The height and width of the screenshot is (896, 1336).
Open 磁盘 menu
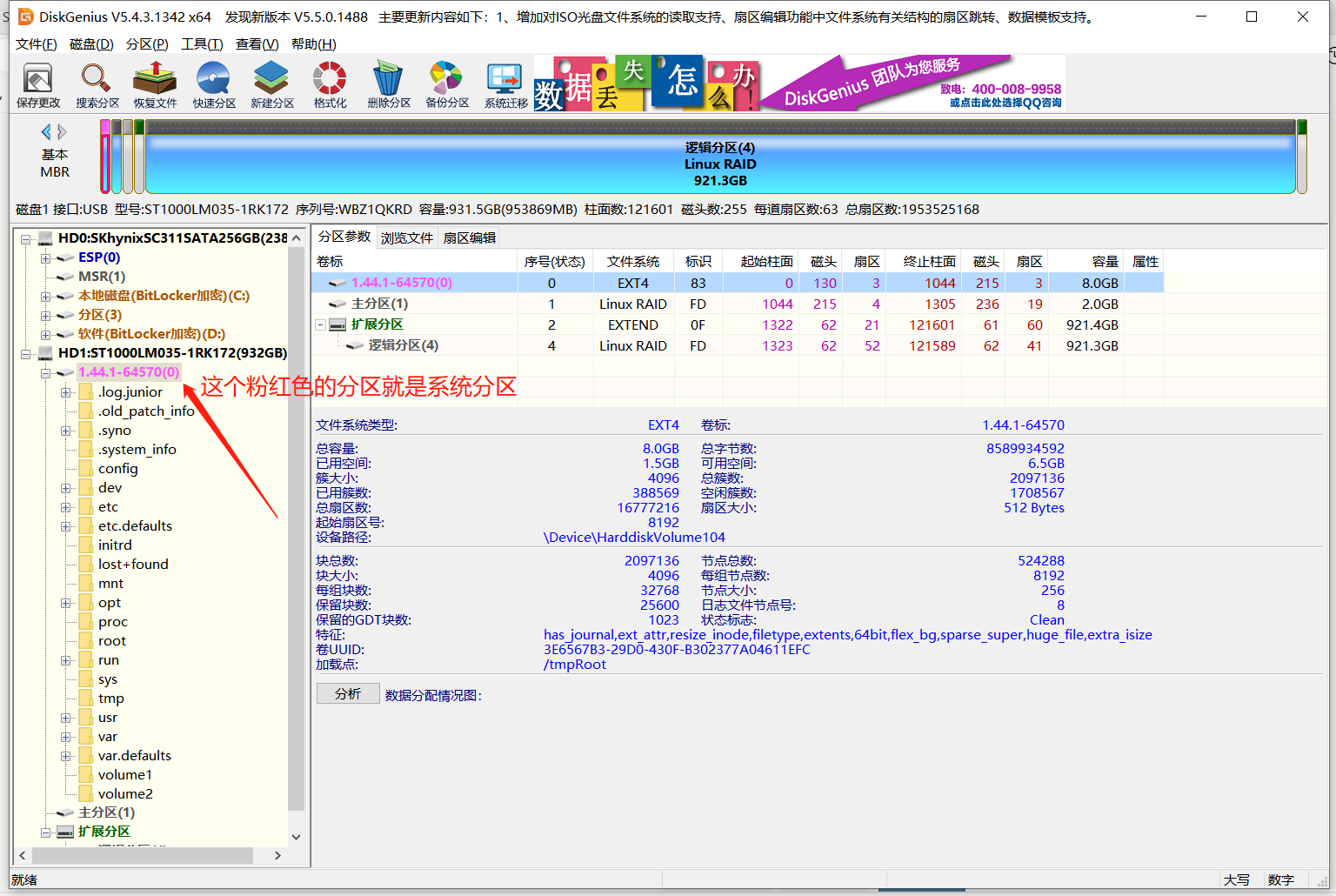pos(91,44)
